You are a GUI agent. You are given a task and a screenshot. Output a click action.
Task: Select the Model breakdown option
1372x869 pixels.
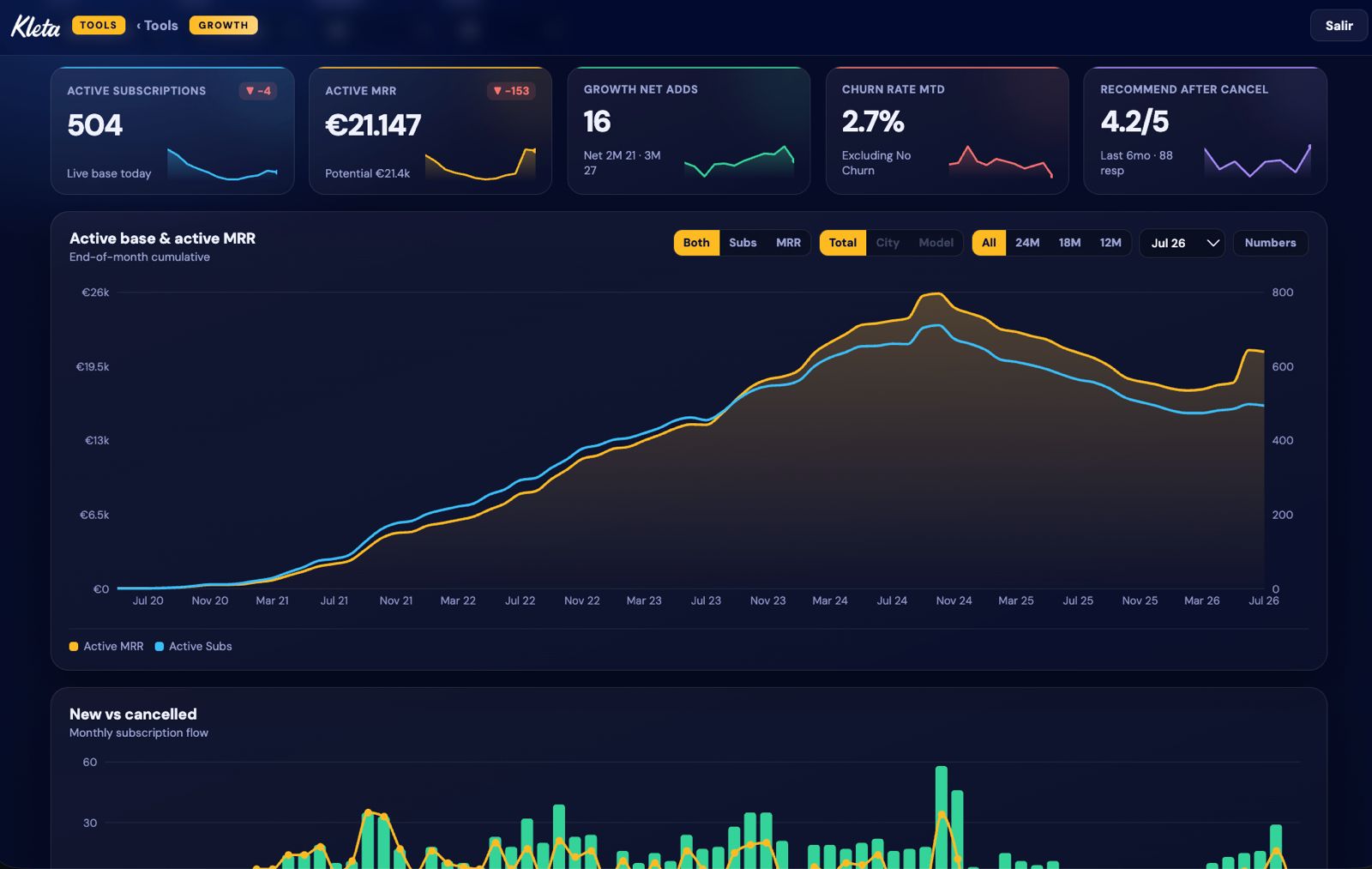point(936,243)
